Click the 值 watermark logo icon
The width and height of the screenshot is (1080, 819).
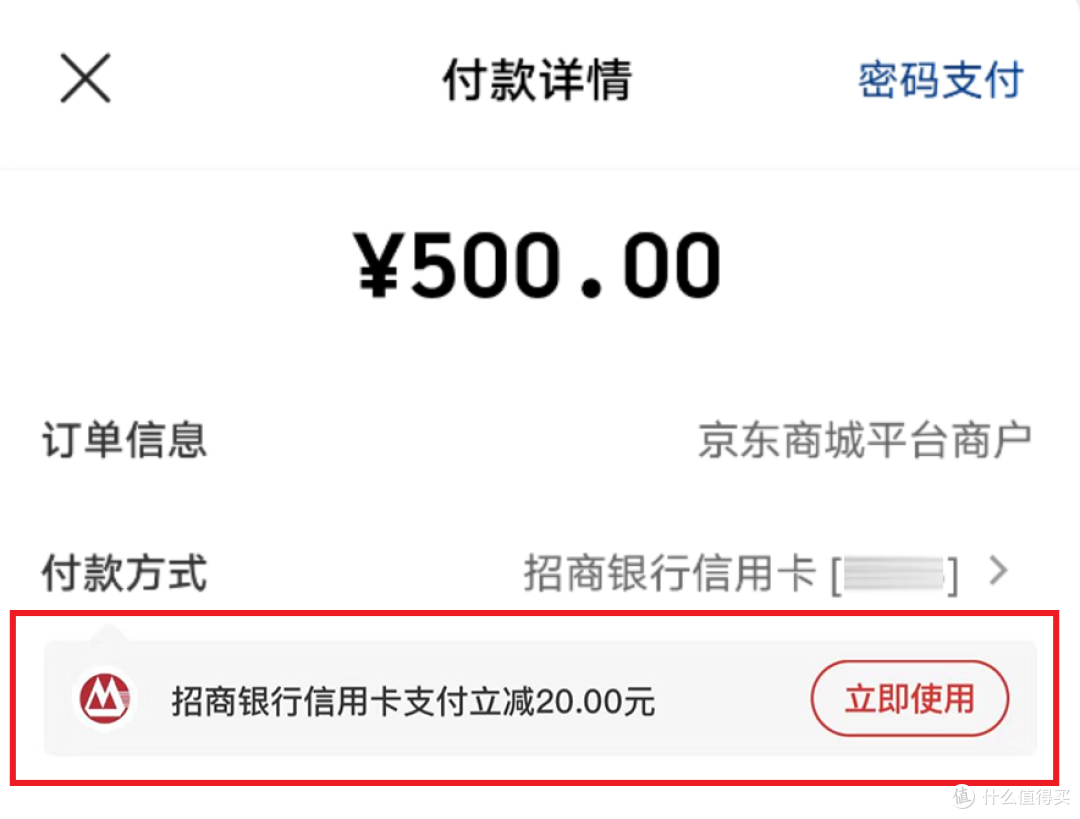[x=962, y=796]
